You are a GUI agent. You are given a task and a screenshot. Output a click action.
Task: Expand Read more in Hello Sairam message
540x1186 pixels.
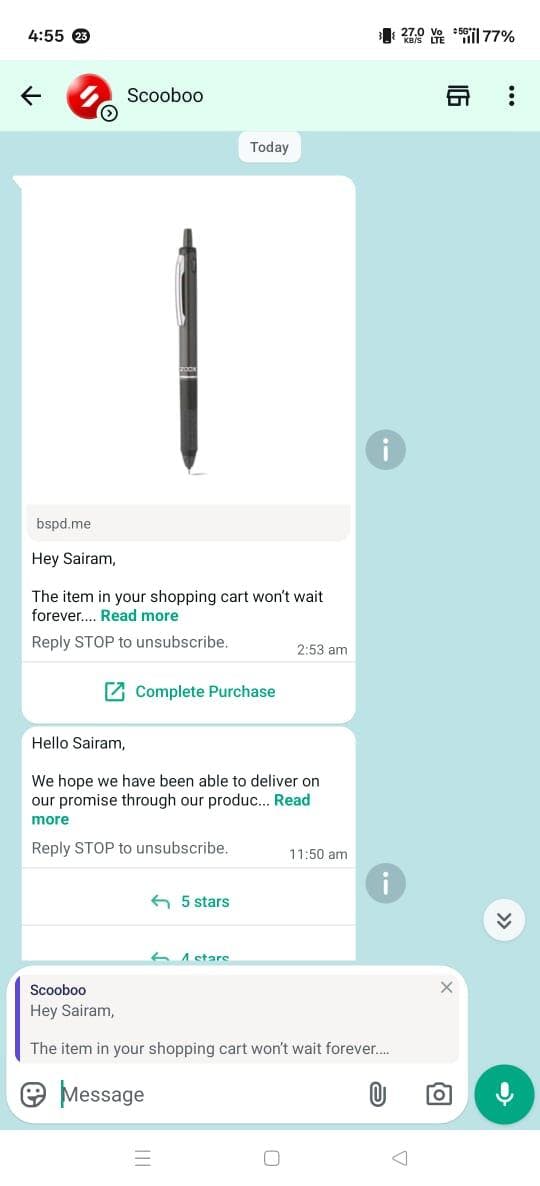tap(171, 809)
